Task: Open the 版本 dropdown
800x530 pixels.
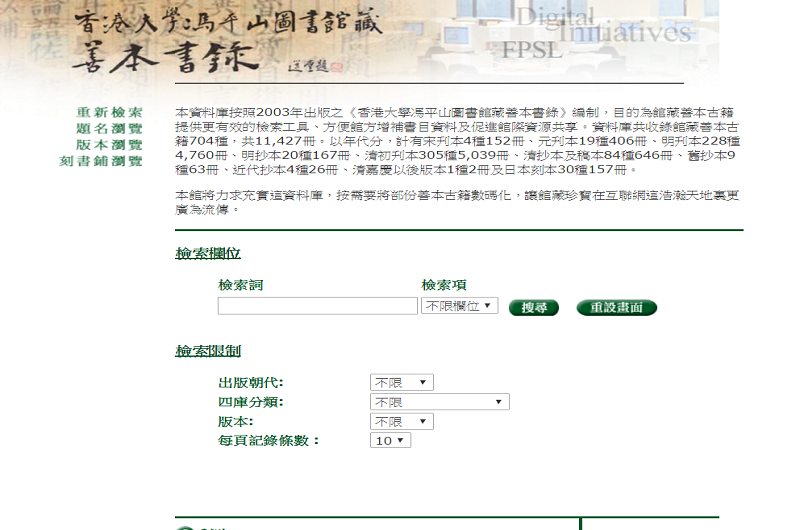Action: coord(402,421)
